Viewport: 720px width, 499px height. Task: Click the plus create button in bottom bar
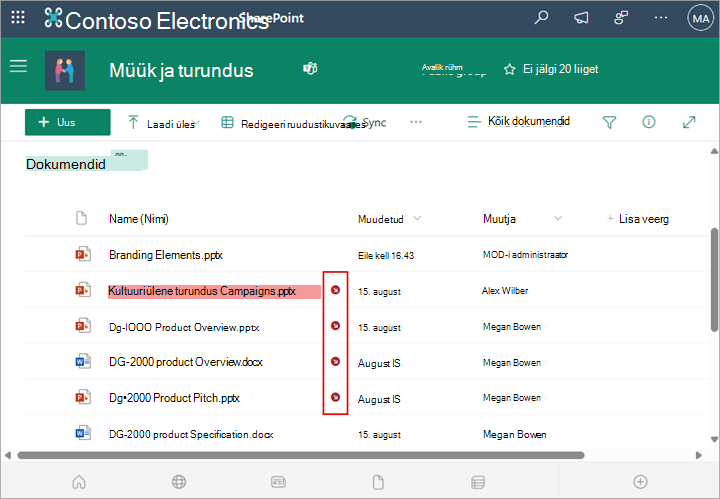640,482
